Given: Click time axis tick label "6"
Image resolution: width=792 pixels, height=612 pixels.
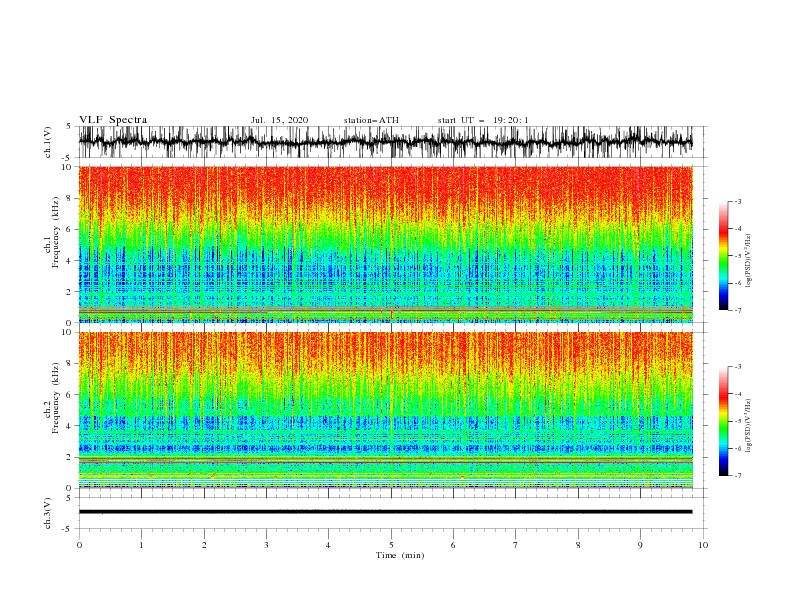Looking at the screenshot, I should (x=453, y=545).
